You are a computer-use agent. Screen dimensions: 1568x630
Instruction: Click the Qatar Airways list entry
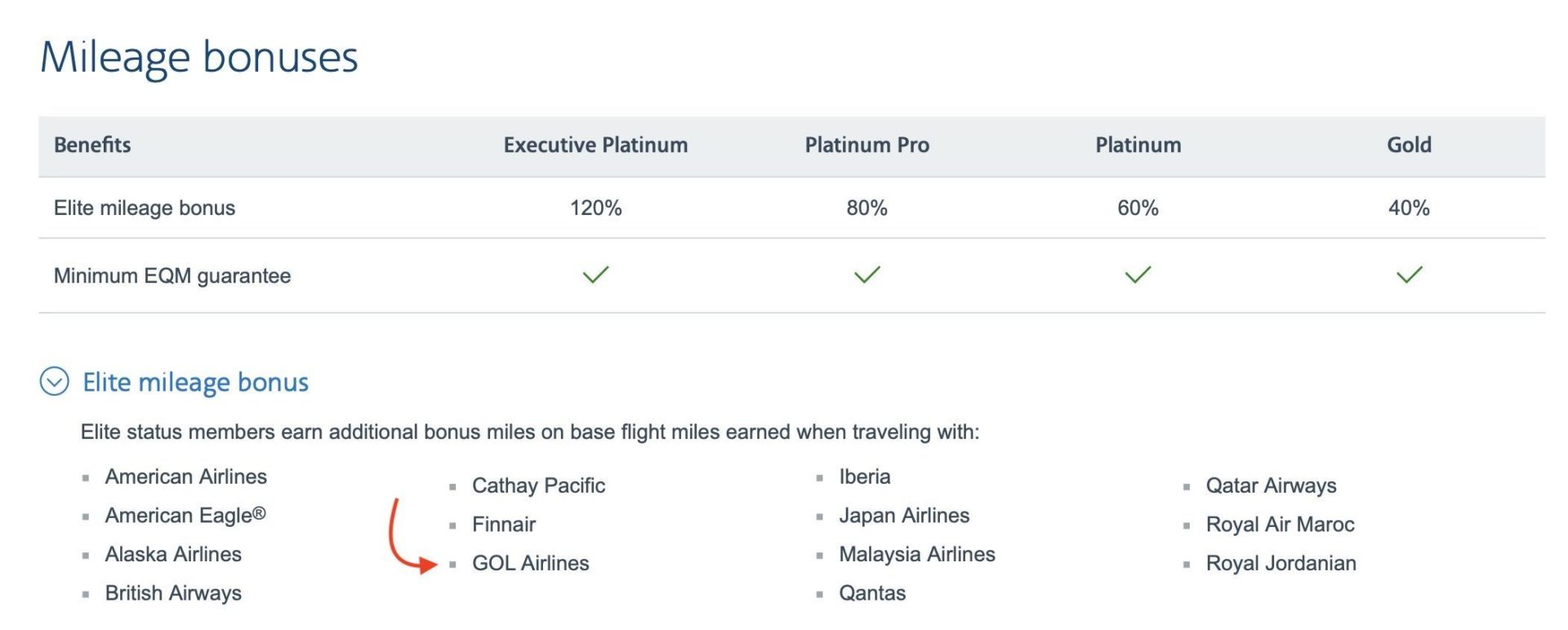pos(1271,485)
